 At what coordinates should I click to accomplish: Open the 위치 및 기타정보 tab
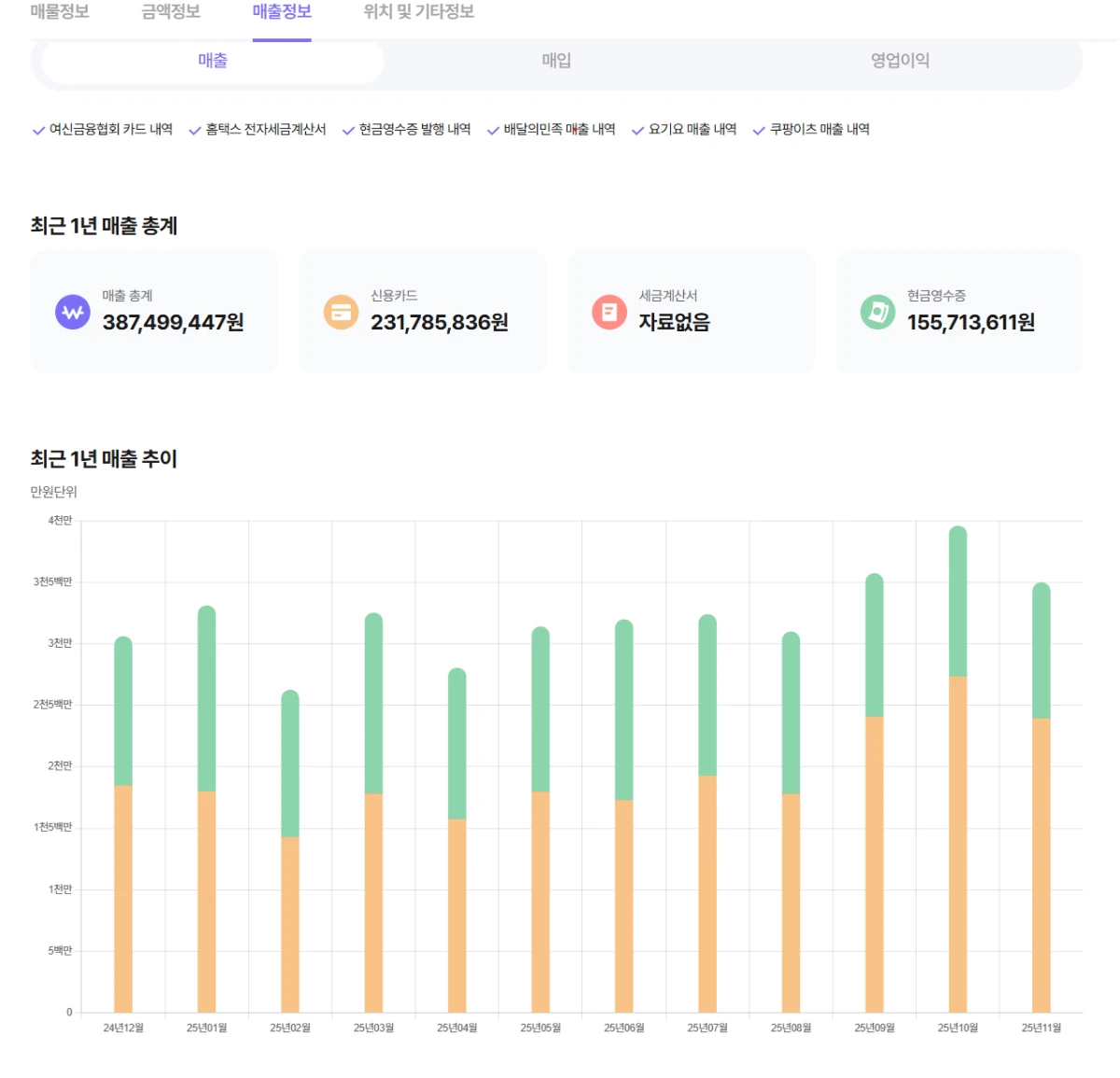[419, 12]
